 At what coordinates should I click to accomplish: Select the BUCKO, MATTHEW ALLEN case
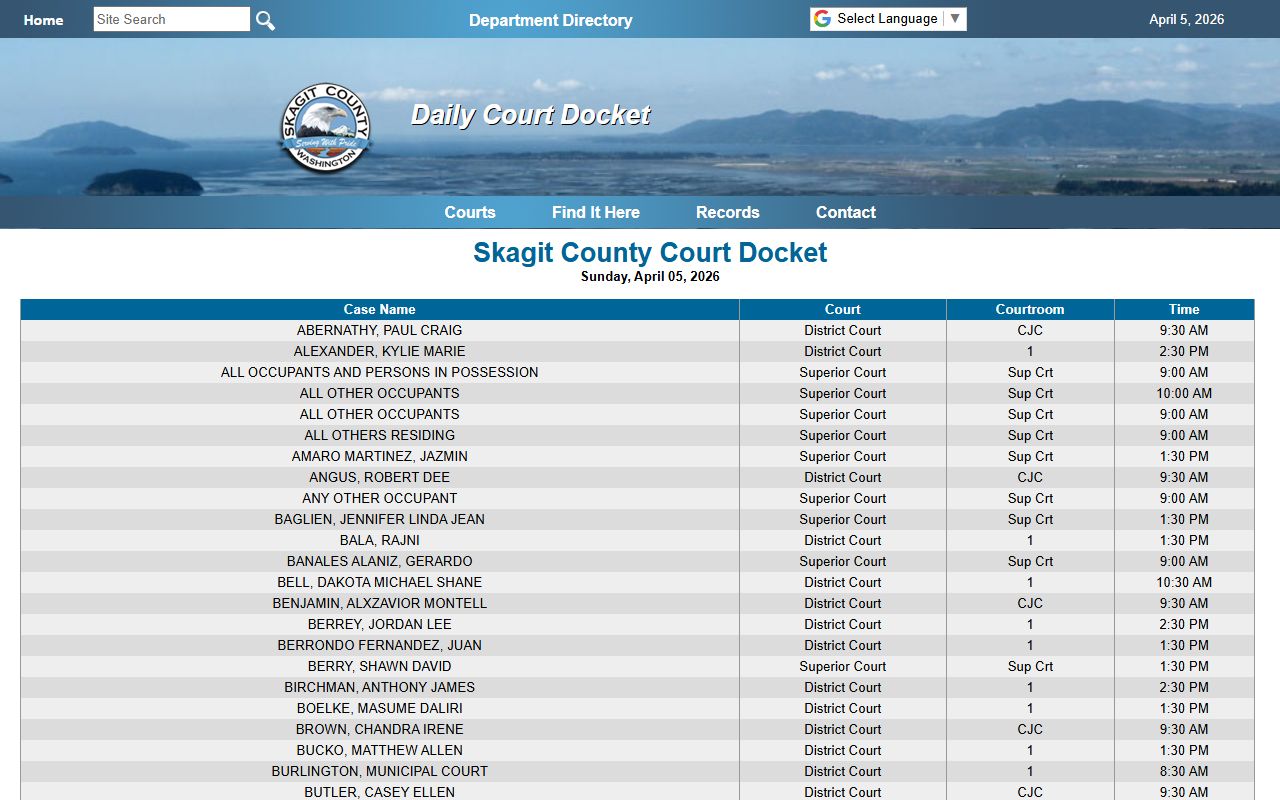(380, 750)
